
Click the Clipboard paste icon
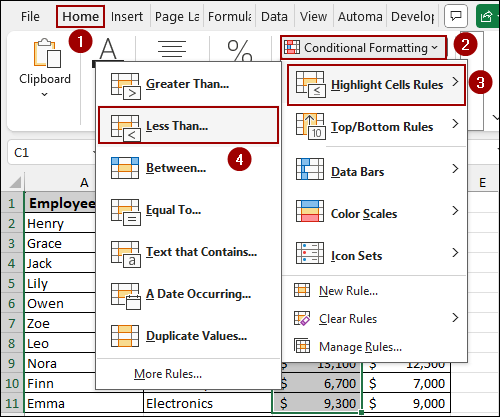click(x=47, y=53)
